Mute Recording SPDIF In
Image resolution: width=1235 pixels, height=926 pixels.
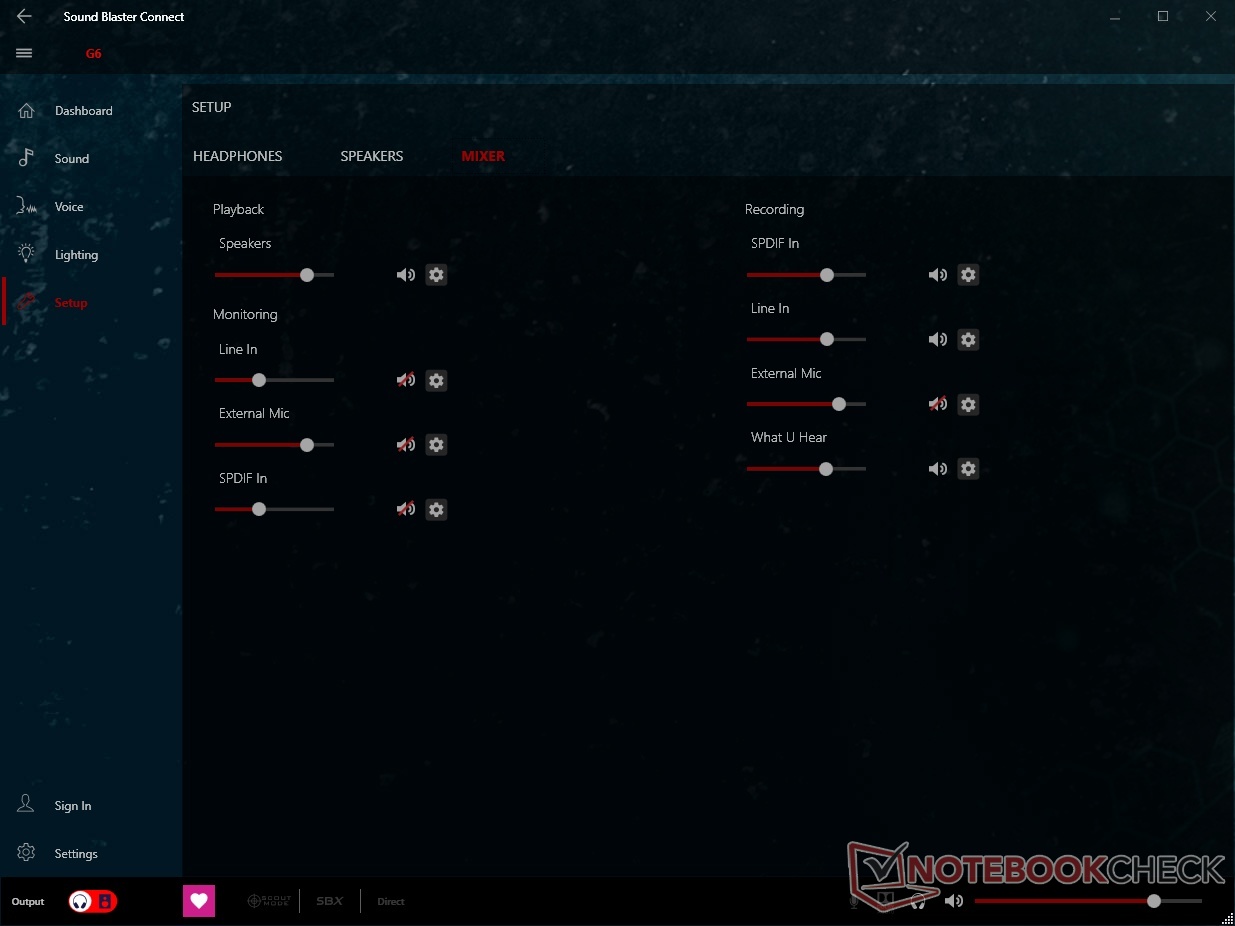click(x=937, y=275)
